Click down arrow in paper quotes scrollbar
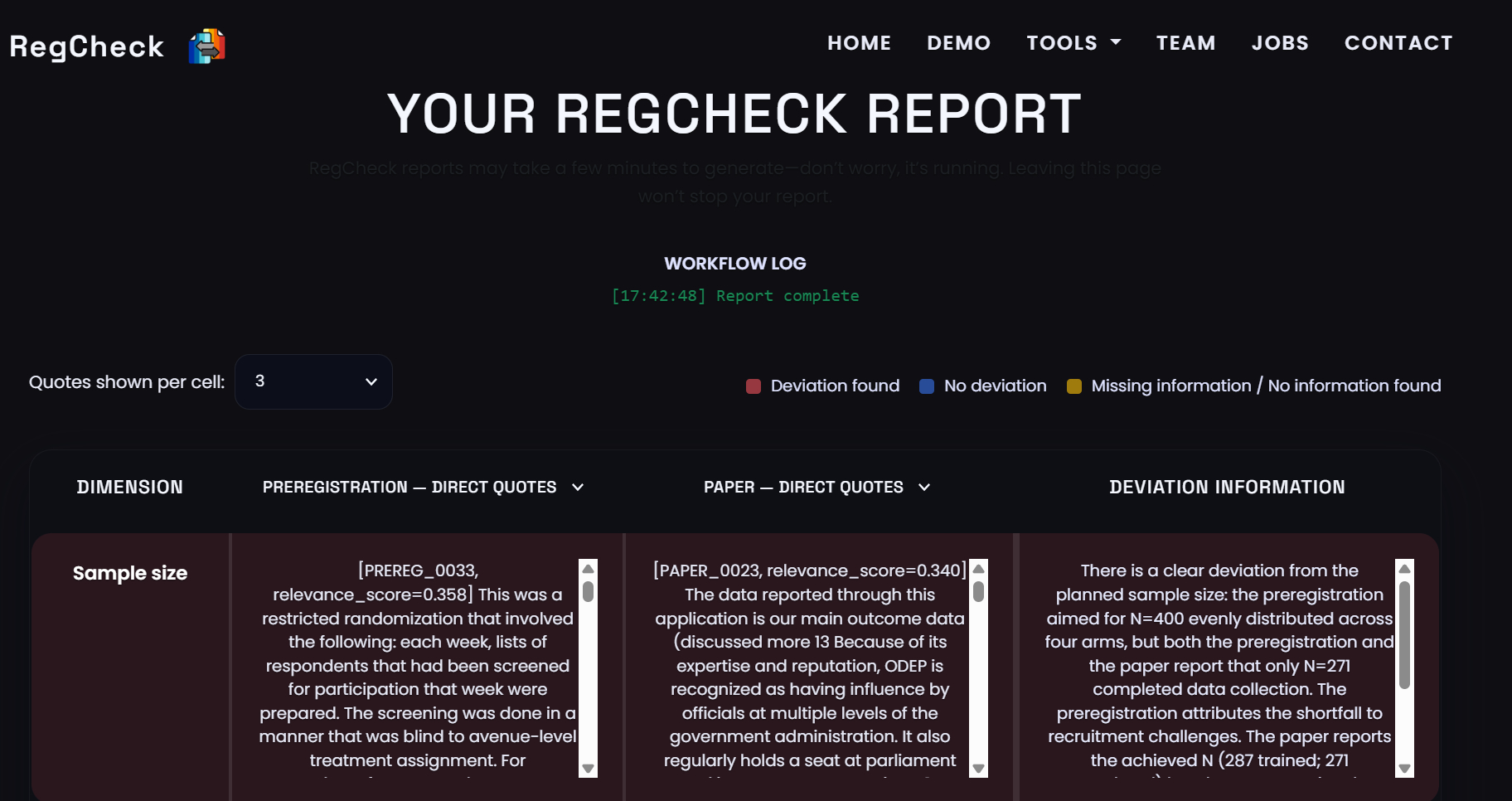 tap(978, 769)
